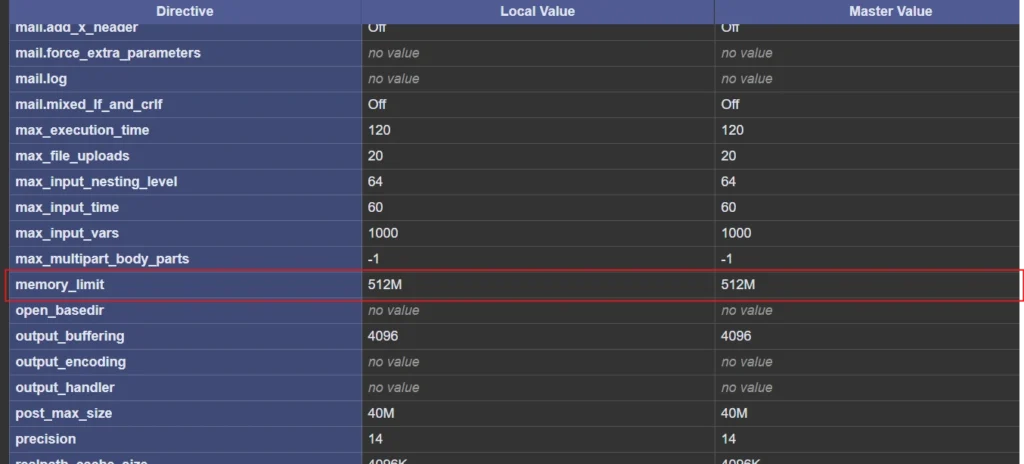Click the Local Value column header
1024x464 pixels.
538,11
